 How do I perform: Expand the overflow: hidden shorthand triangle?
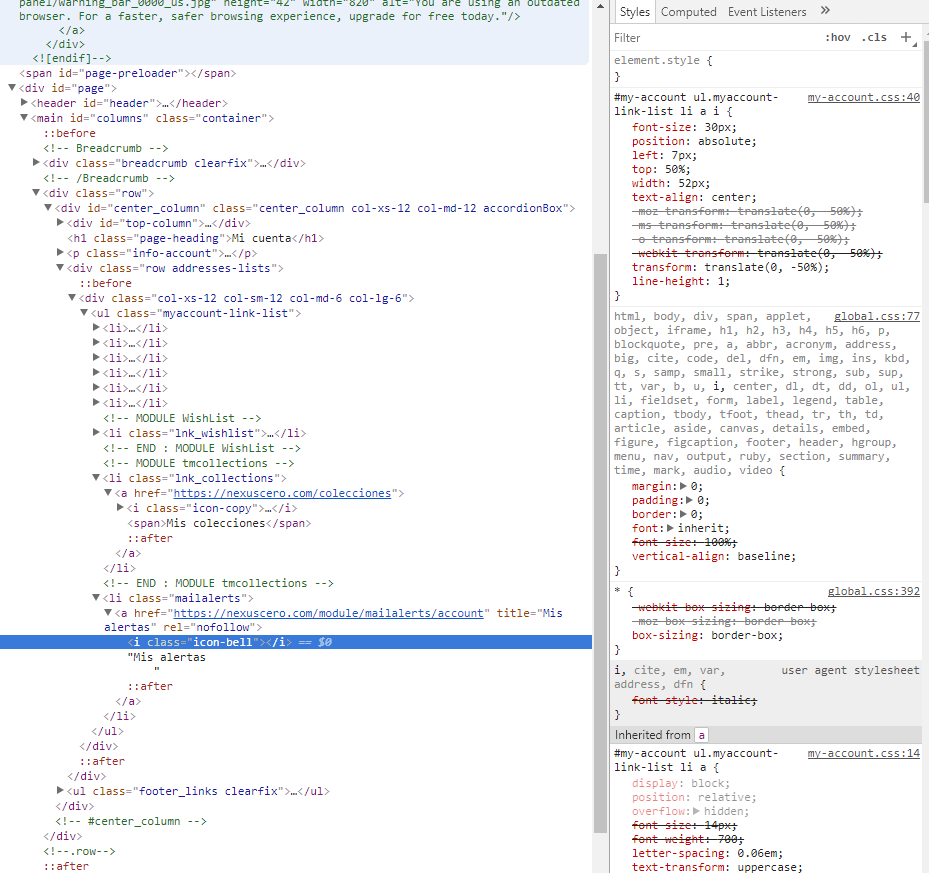[x=696, y=811]
